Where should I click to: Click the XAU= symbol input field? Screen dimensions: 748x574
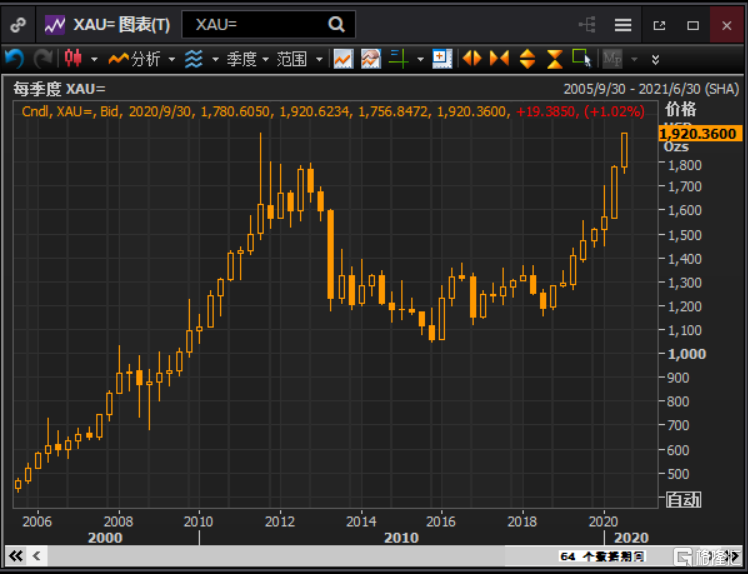click(x=255, y=25)
